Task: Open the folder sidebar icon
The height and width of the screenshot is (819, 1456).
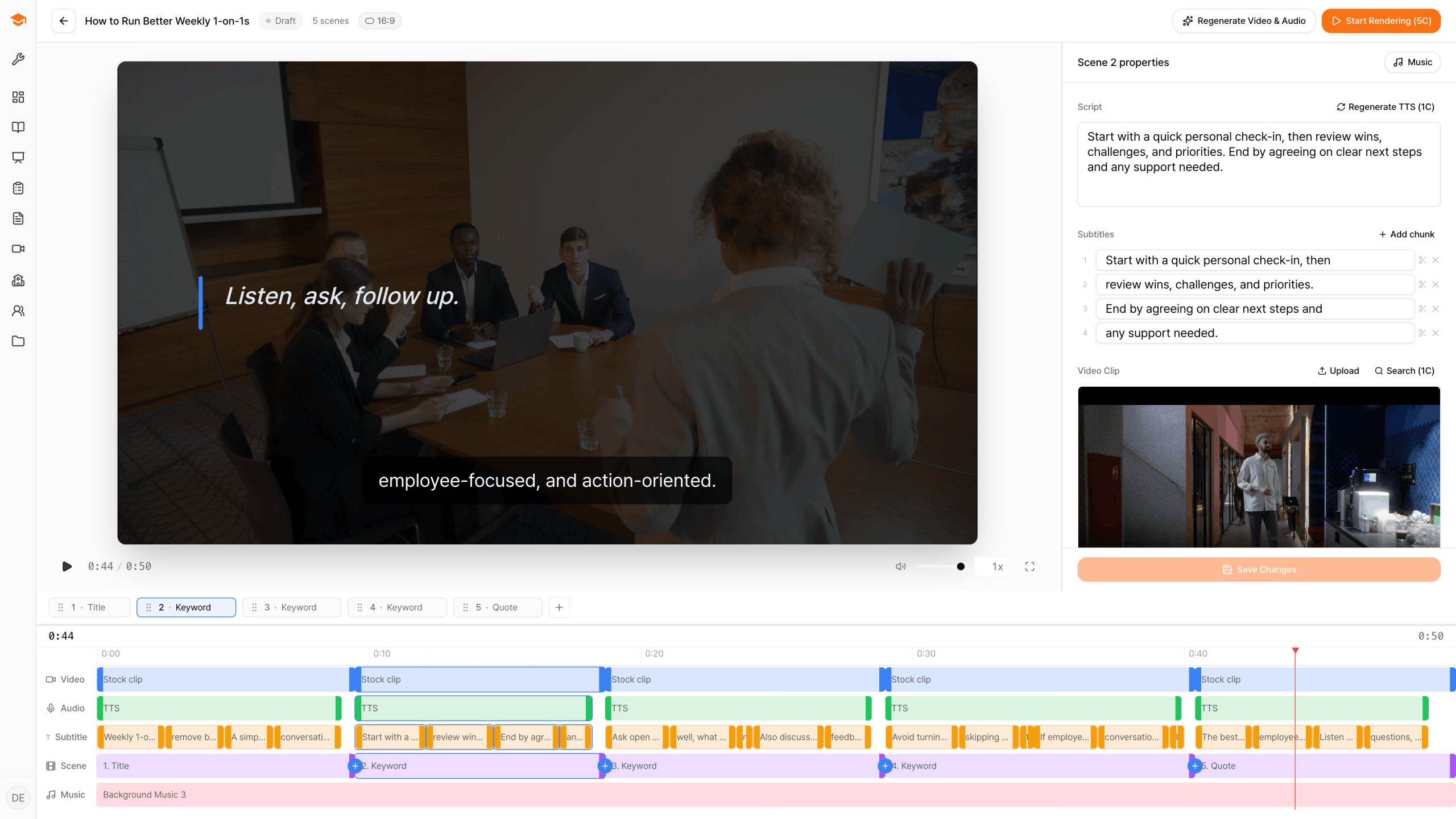Action: click(x=18, y=341)
